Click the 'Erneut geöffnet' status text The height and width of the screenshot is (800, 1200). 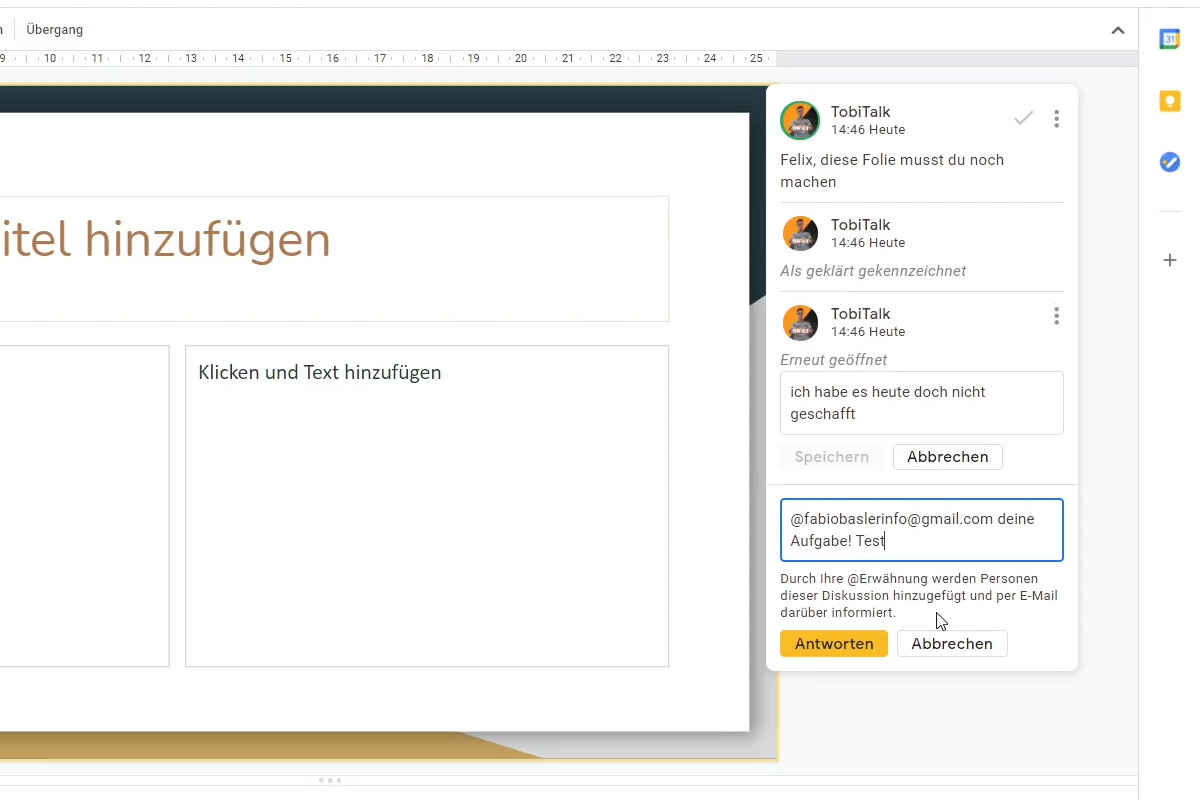click(834, 360)
